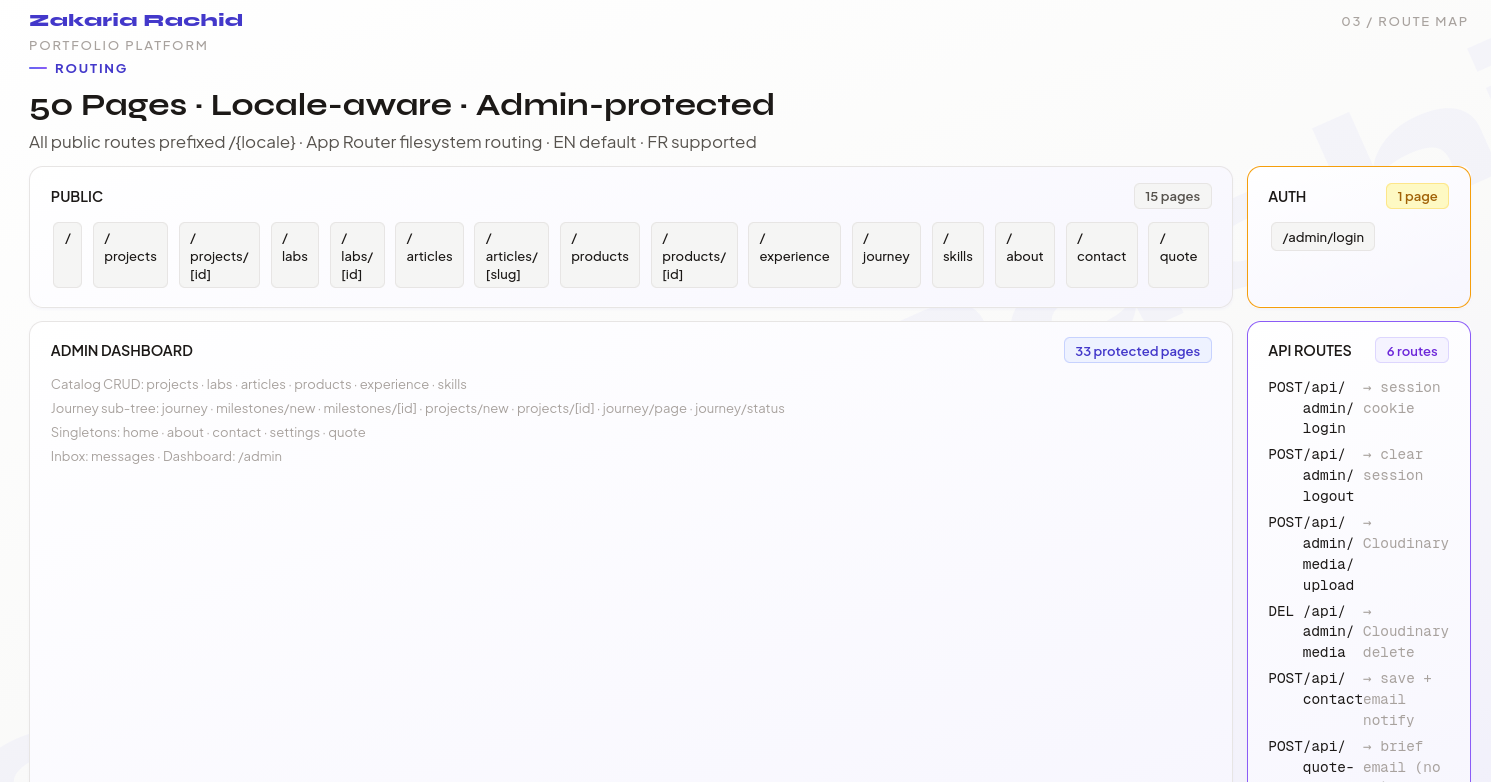Open the /about route chip
Screen dimensions: 1491x782
[x=1025, y=255]
